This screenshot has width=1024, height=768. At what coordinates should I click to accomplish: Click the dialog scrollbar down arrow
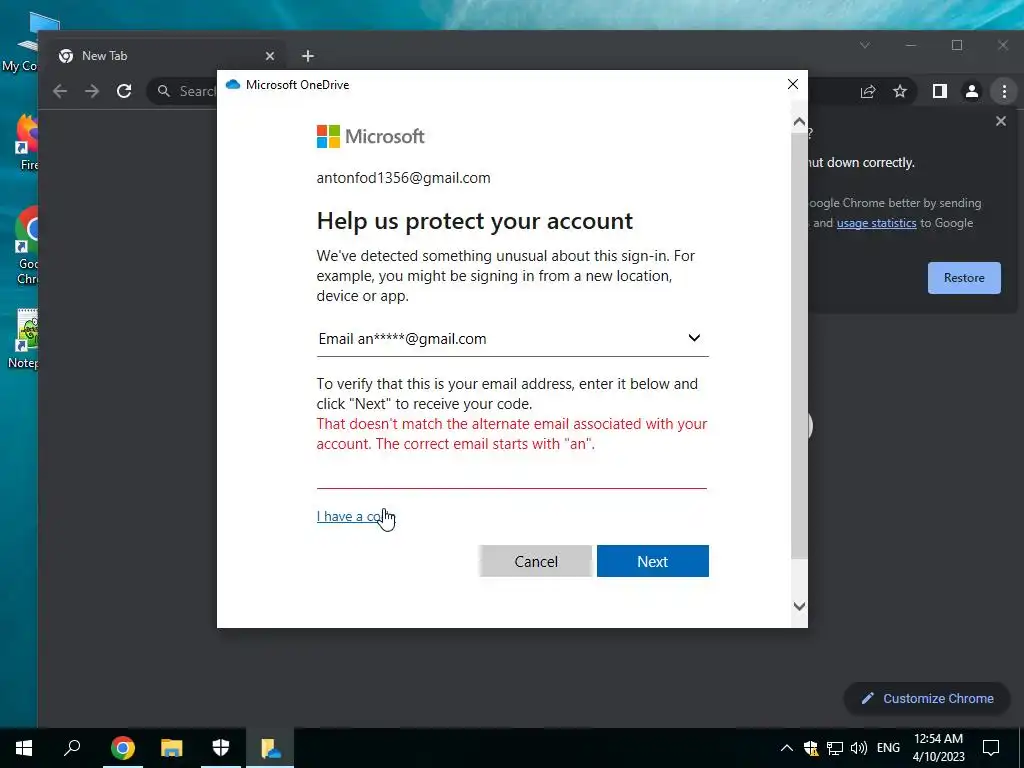point(799,606)
